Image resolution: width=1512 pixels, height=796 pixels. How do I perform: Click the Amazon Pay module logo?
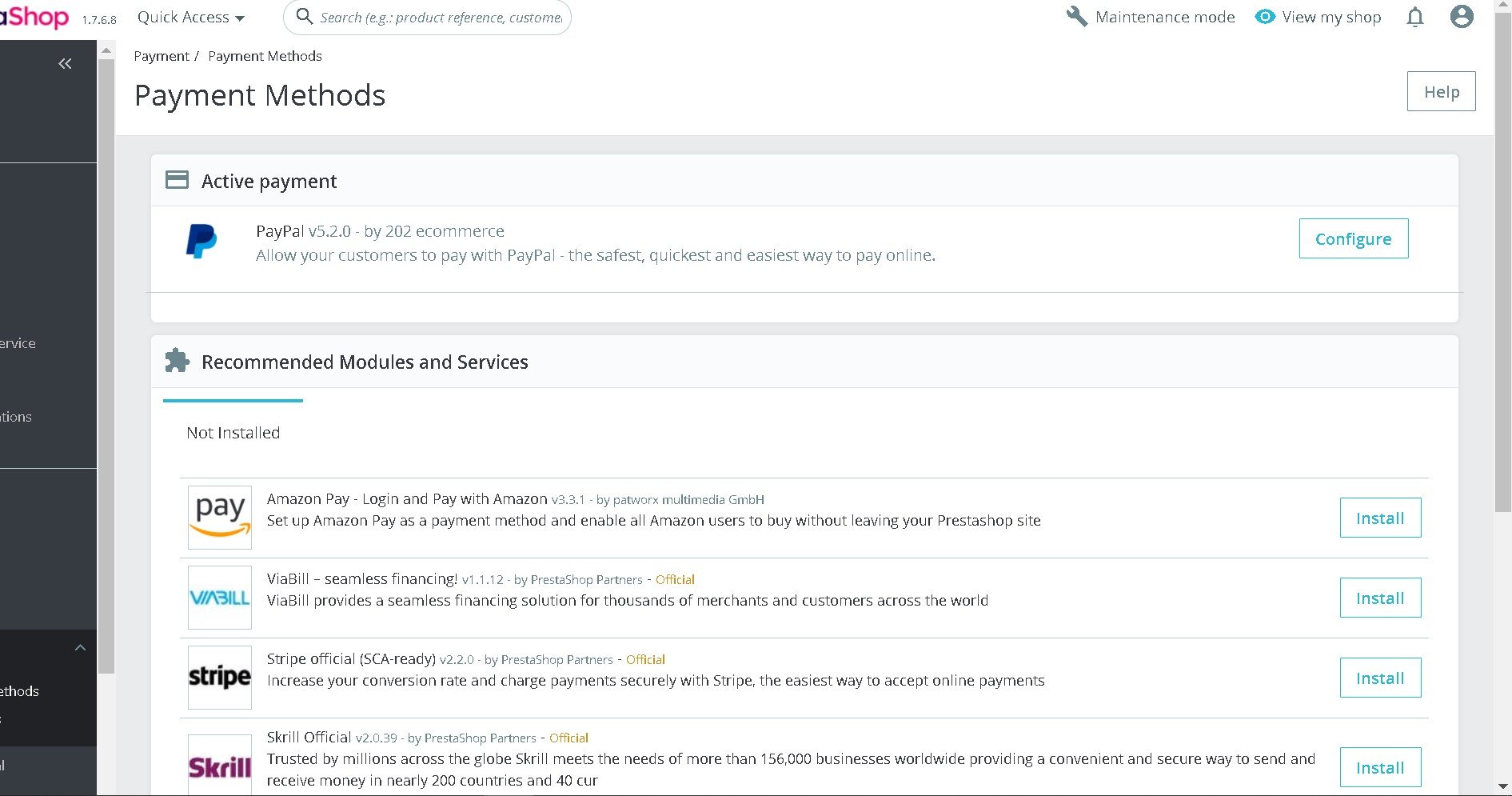pyautogui.click(x=219, y=518)
